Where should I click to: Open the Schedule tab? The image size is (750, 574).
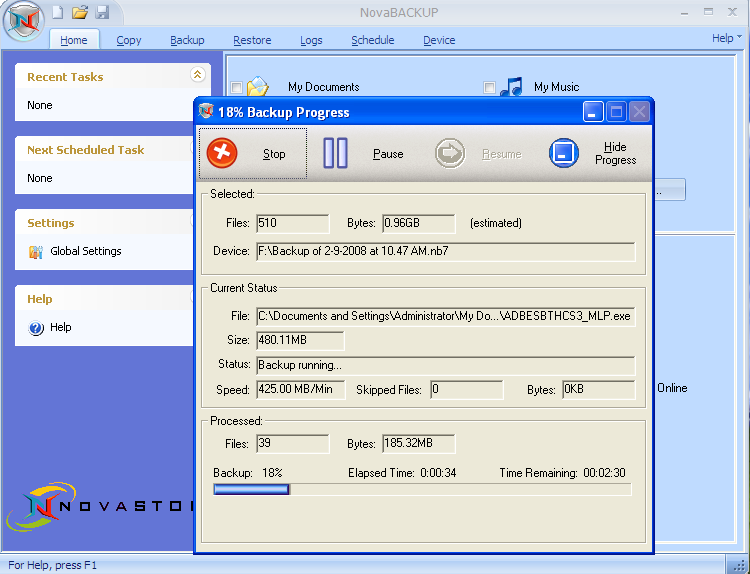click(373, 40)
